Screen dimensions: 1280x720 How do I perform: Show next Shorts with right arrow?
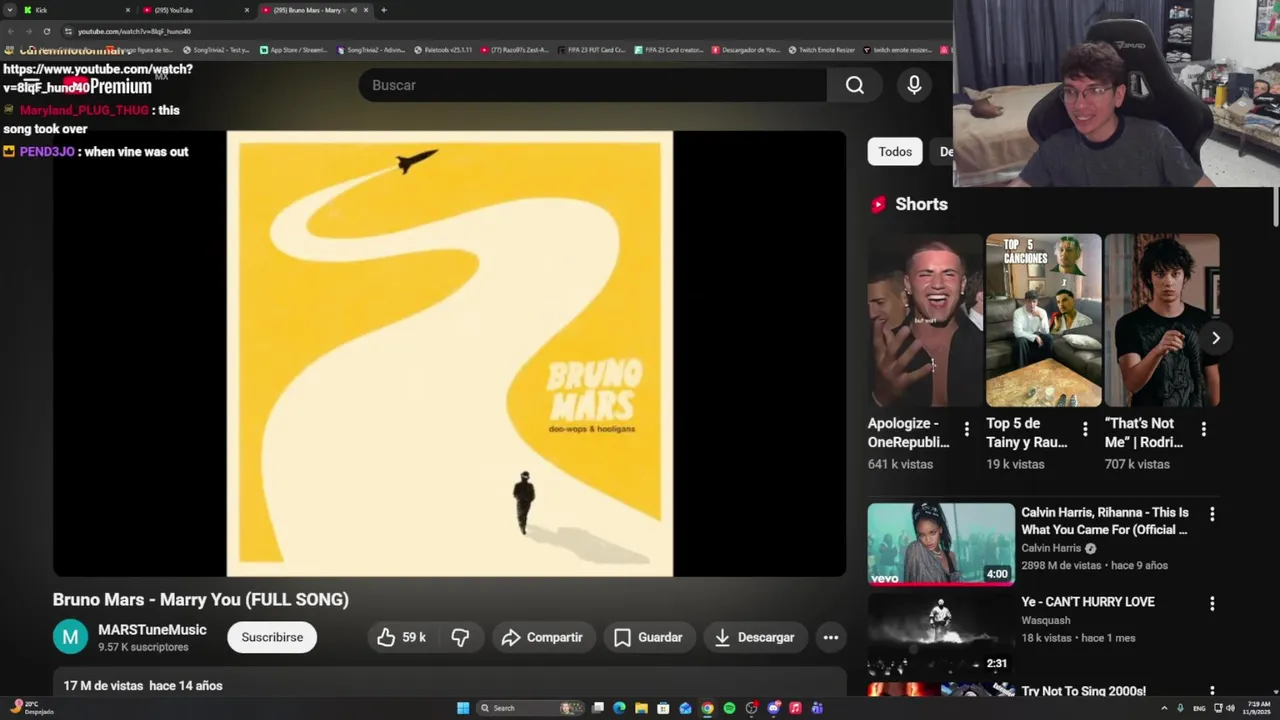point(1216,338)
